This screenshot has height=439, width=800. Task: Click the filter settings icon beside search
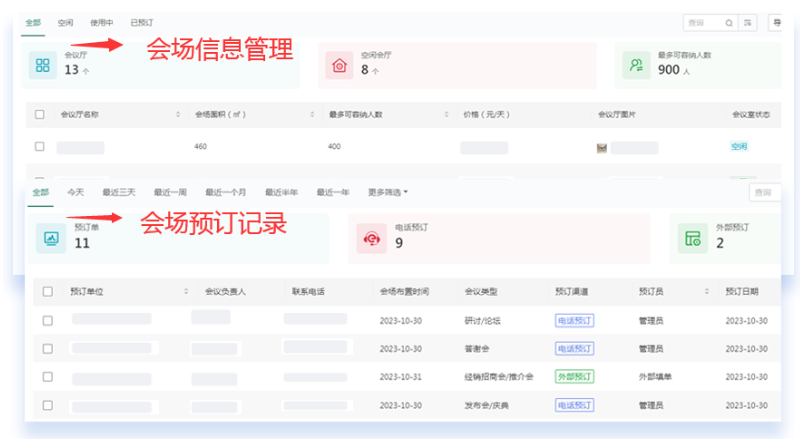[746, 22]
